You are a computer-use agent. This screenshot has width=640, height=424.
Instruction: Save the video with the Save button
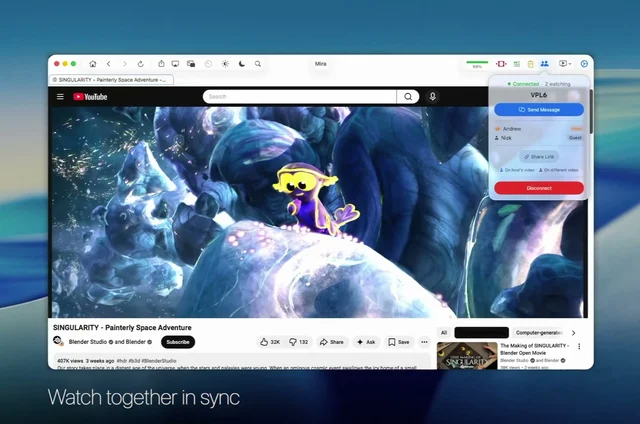(399, 342)
